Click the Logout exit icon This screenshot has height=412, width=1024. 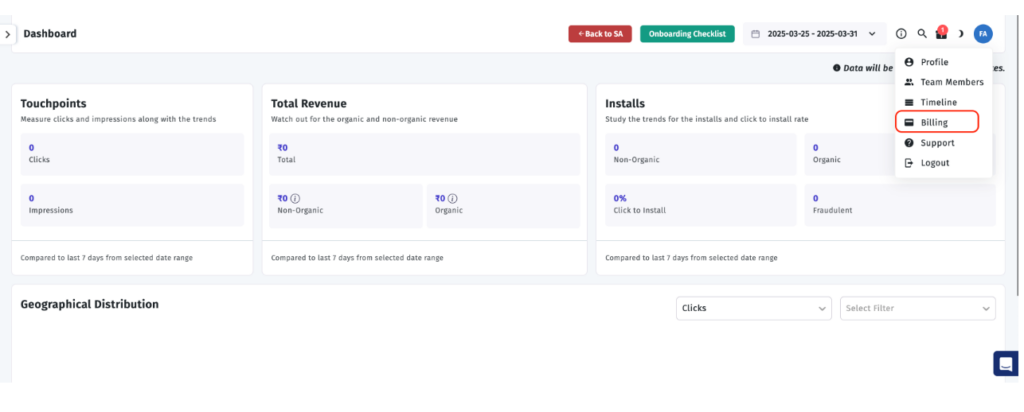click(x=908, y=163)
